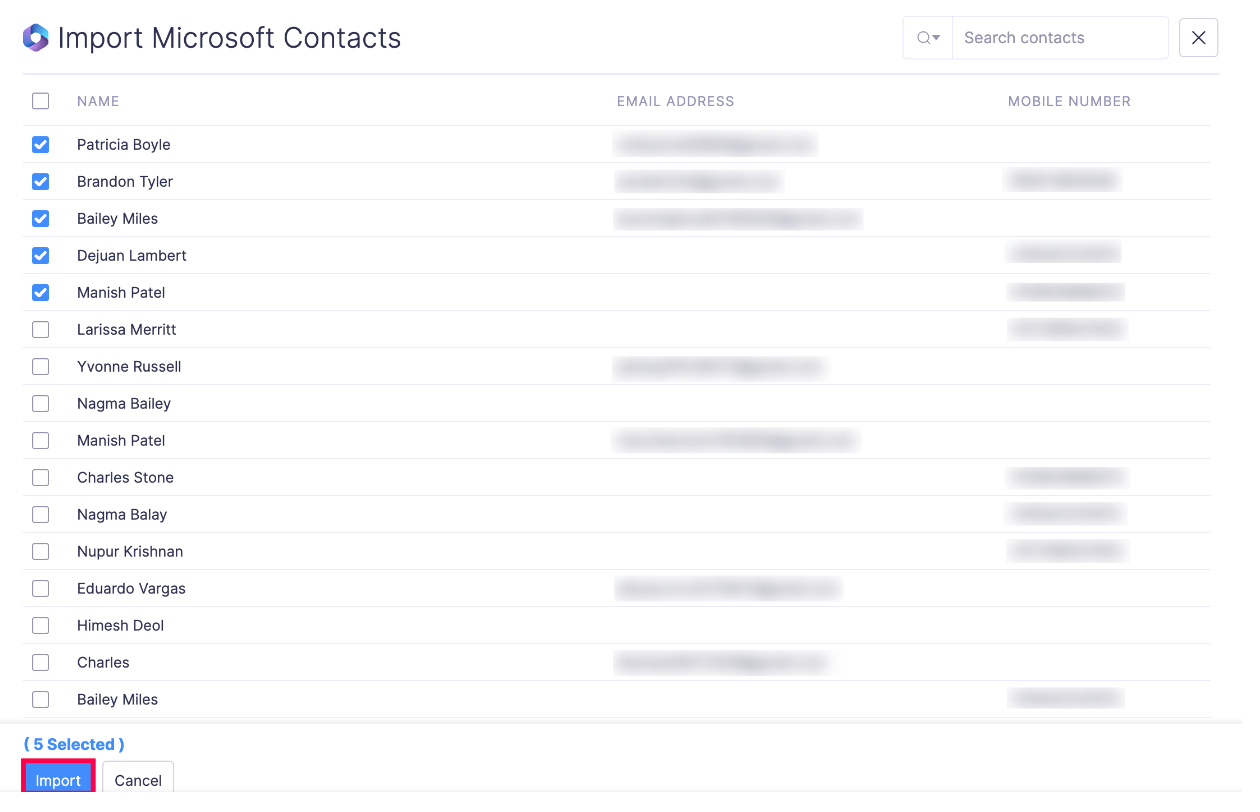Click the MOBILE NUMBER column header
This screenshot has height=812, width=1260.
click(1069, 101)
